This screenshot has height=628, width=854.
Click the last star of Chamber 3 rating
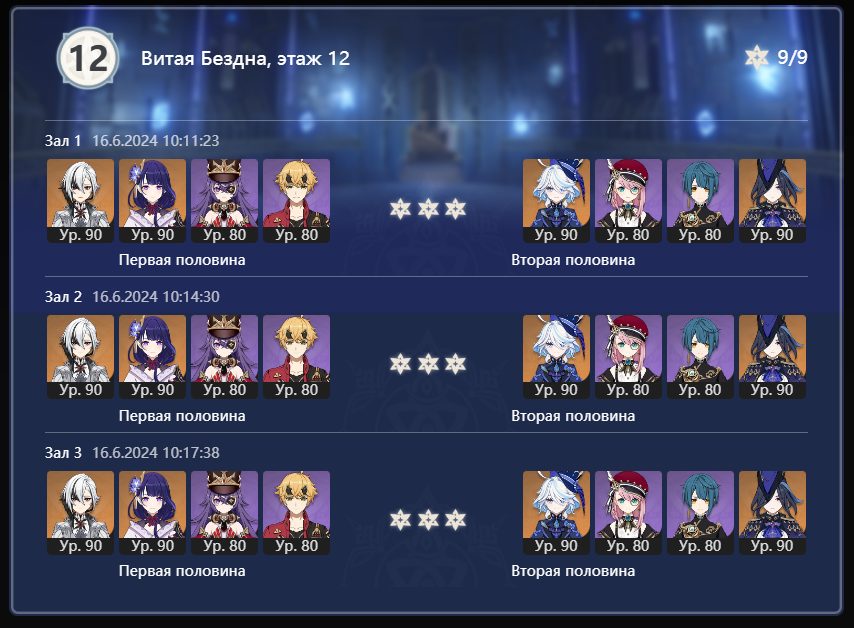[455, 520]
